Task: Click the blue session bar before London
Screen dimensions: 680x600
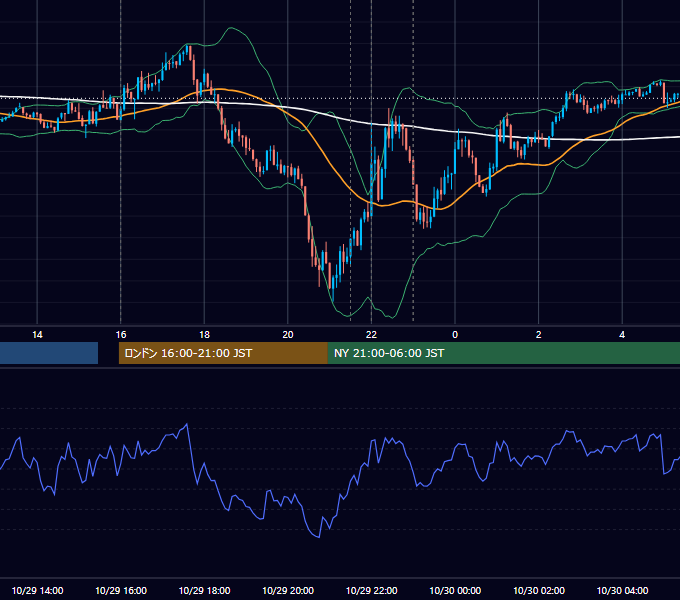Action: click(x=49, y=353)
